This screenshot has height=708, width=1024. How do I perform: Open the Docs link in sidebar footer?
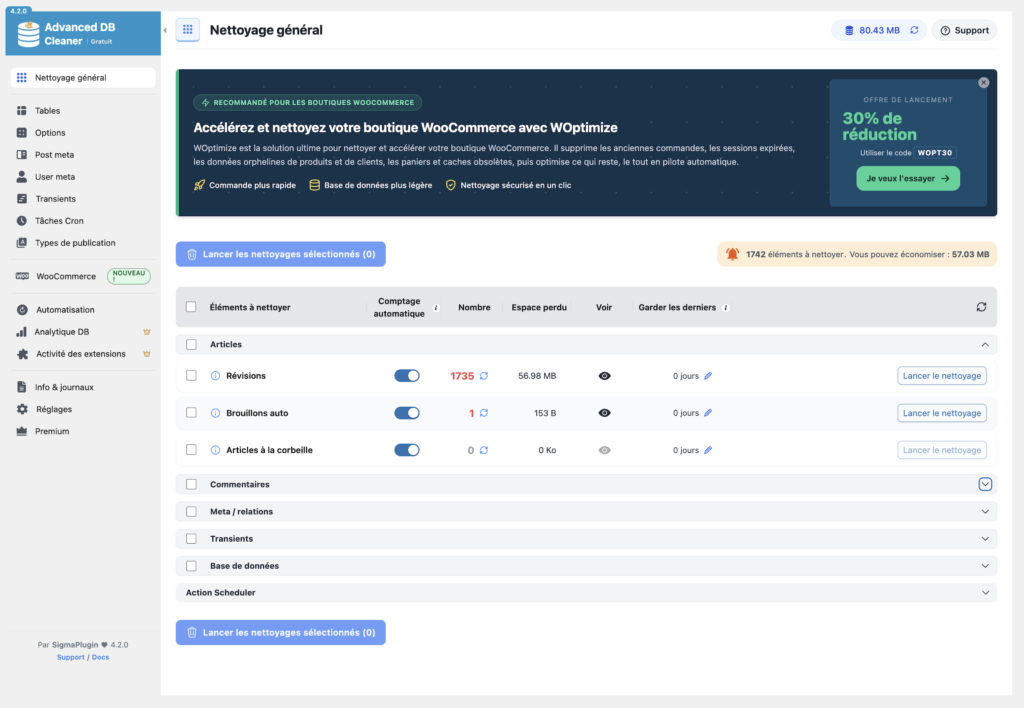[101, 657]
